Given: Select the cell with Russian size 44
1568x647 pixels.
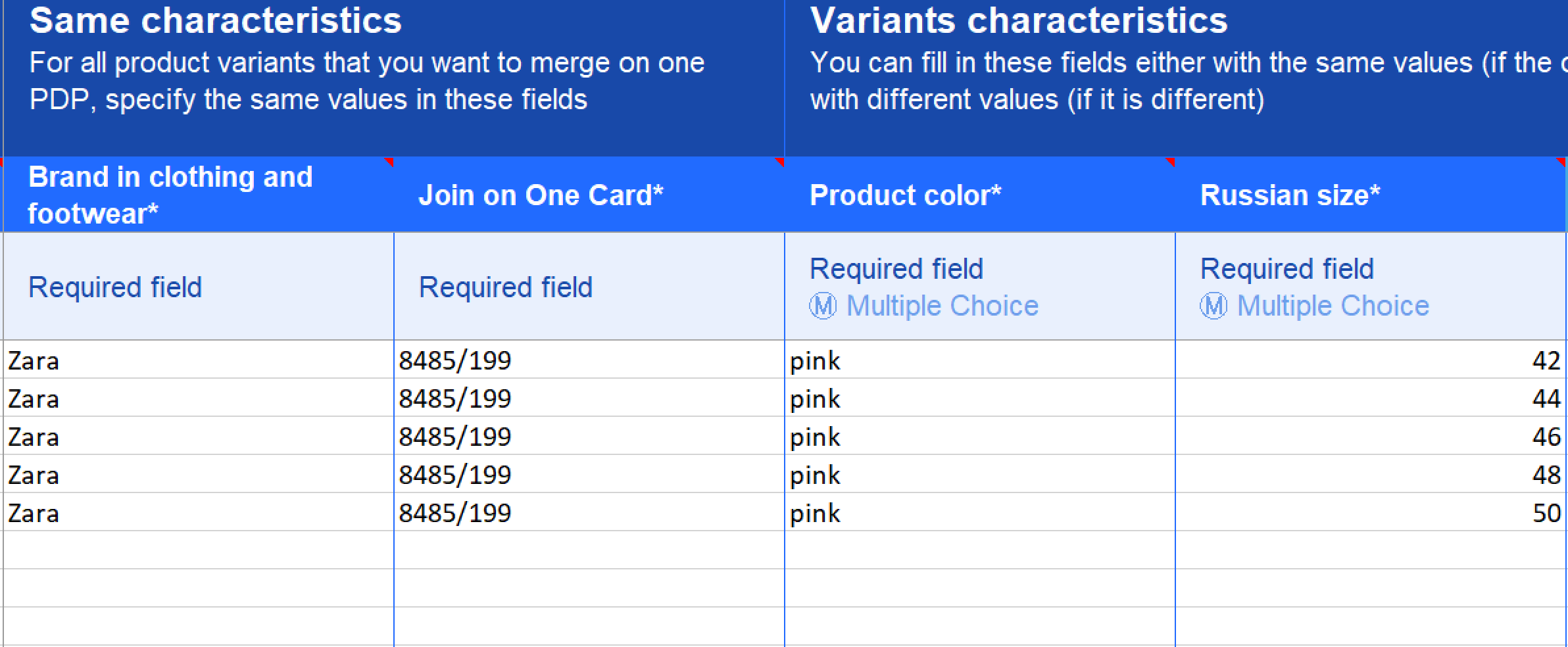Looking at the screenshot, I should [1371, 398].
